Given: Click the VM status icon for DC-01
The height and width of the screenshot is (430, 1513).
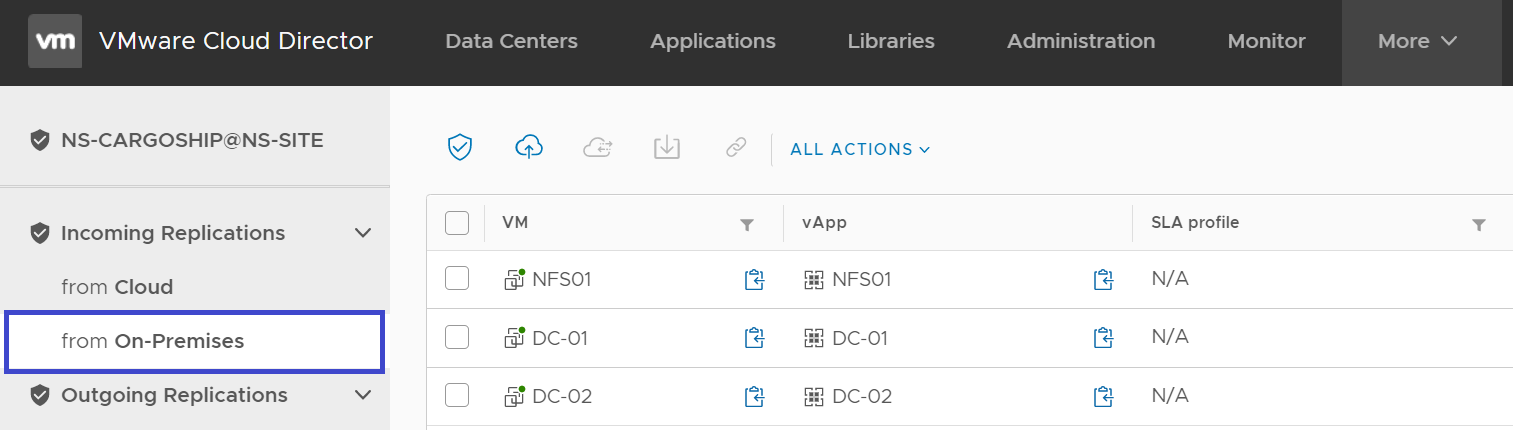Looking at the screenshot, I should (x=514, y=338).
